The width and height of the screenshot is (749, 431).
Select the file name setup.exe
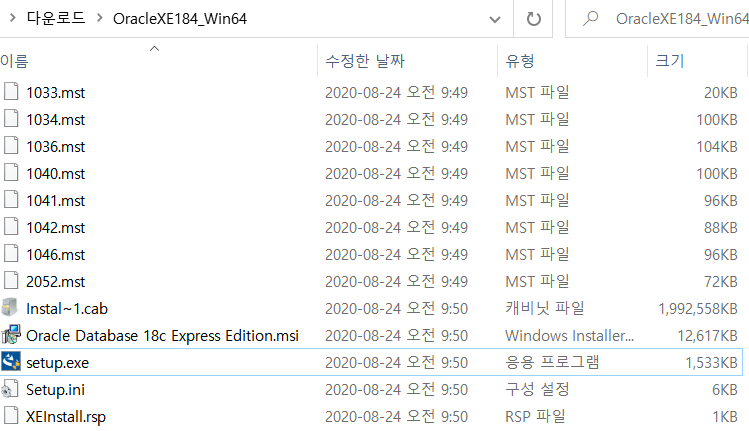click(57, 363)
